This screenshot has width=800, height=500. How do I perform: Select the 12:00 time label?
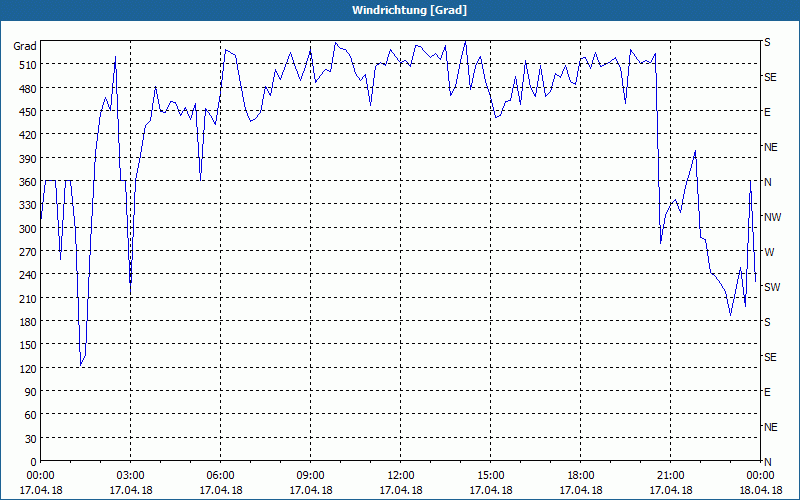(401, 476)
